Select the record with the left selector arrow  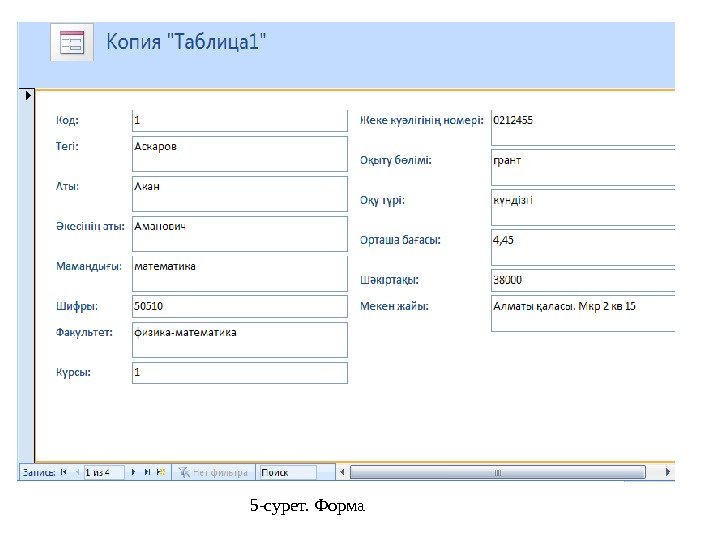coord(28,96)
